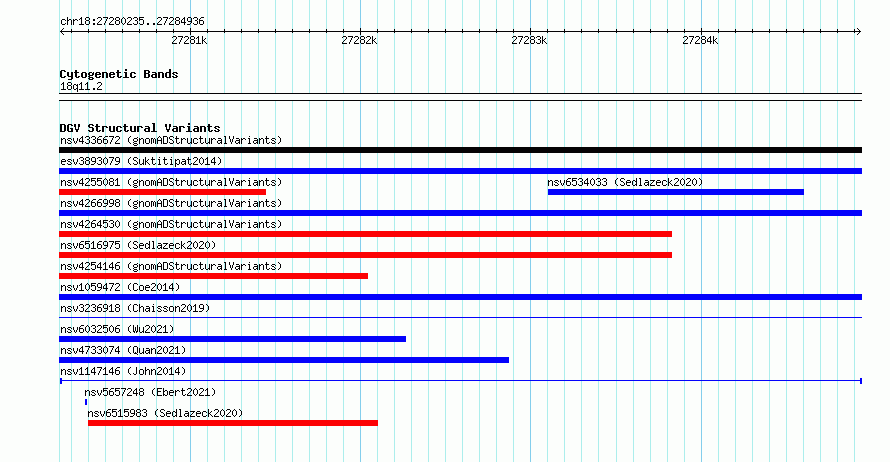Screen dimensions: 890x462
Task: Click the blue nsv1059472 variant bar
Action: click(460, 297)
